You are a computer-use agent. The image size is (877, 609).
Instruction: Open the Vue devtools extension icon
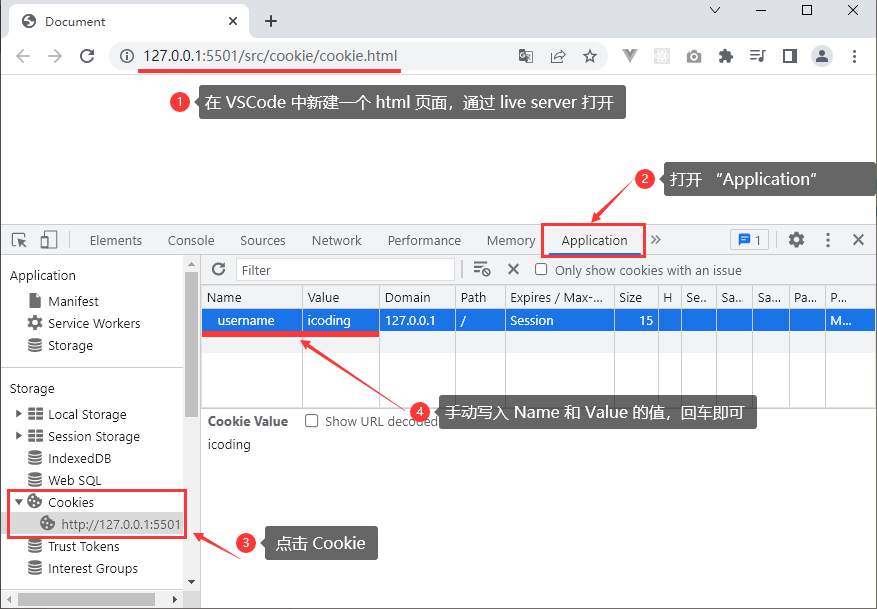click(x=630, y=56)
